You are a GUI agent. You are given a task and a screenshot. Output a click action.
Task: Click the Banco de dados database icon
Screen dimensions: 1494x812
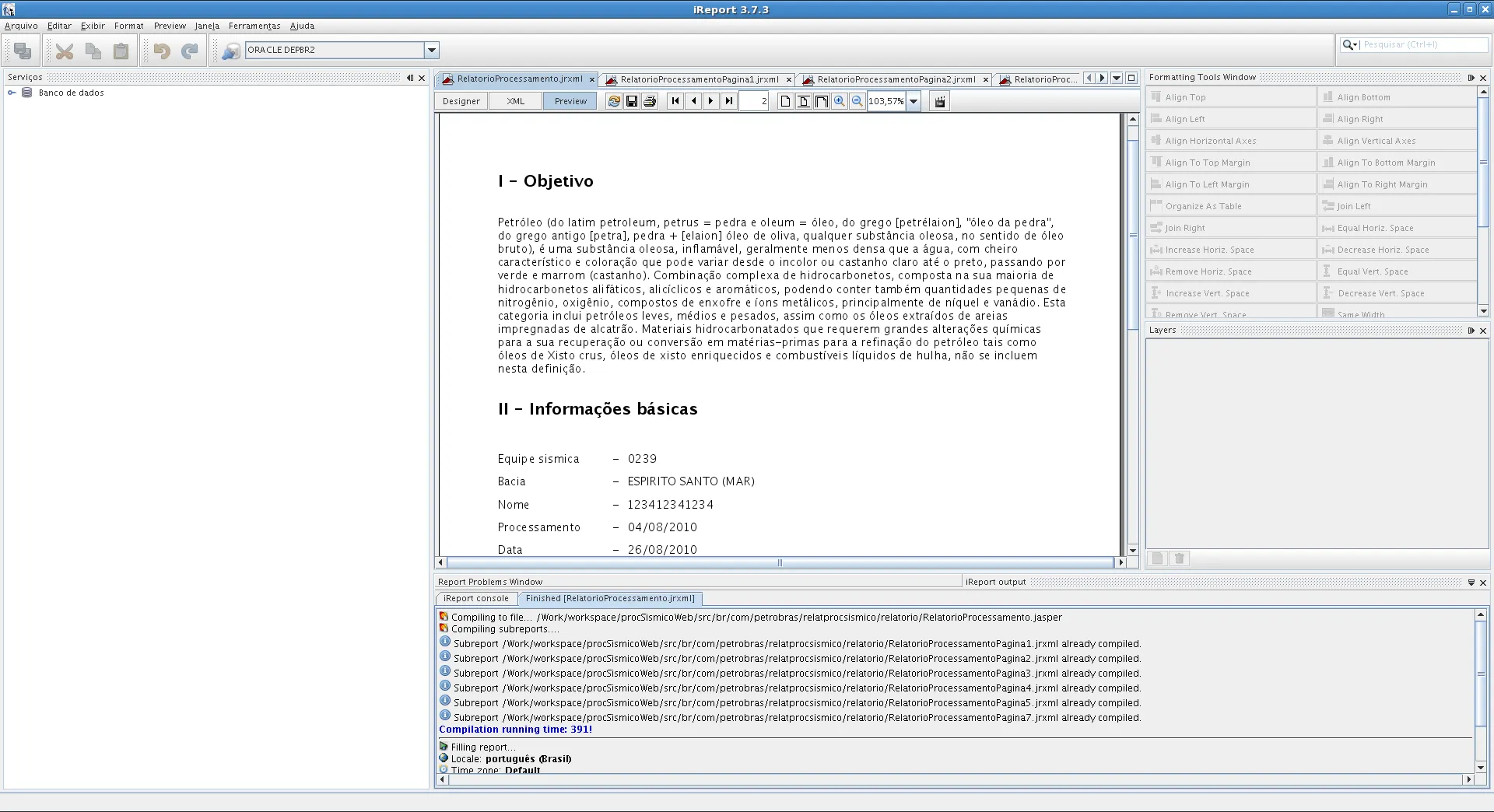coord(26,93)
